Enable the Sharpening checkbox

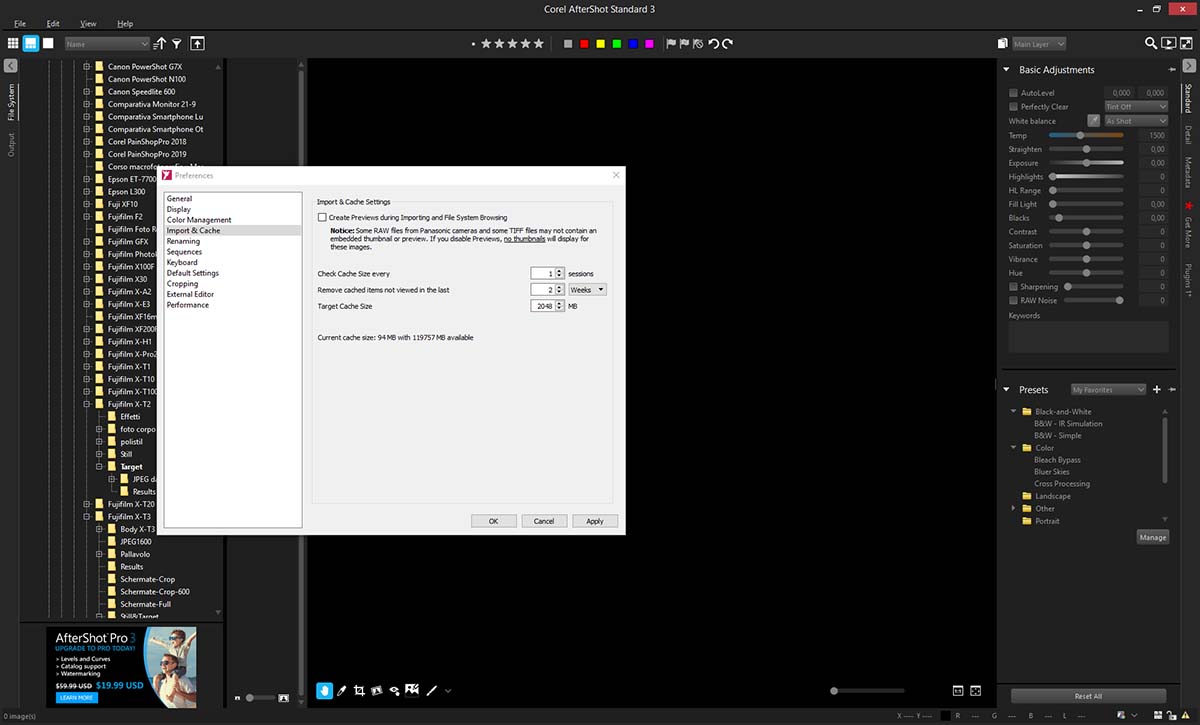click(1013, 286)
